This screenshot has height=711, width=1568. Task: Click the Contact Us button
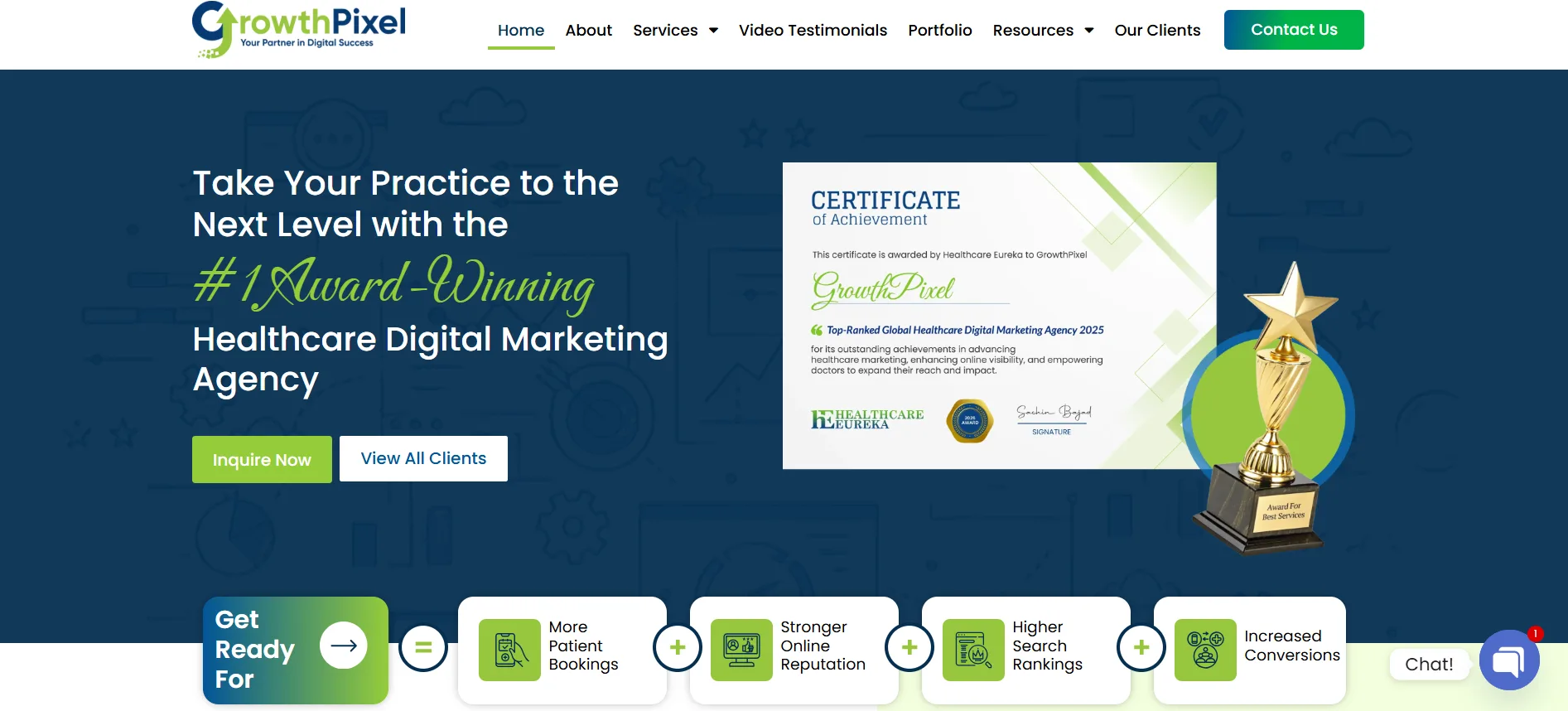pyautogui.click(x=1294, y=30)
